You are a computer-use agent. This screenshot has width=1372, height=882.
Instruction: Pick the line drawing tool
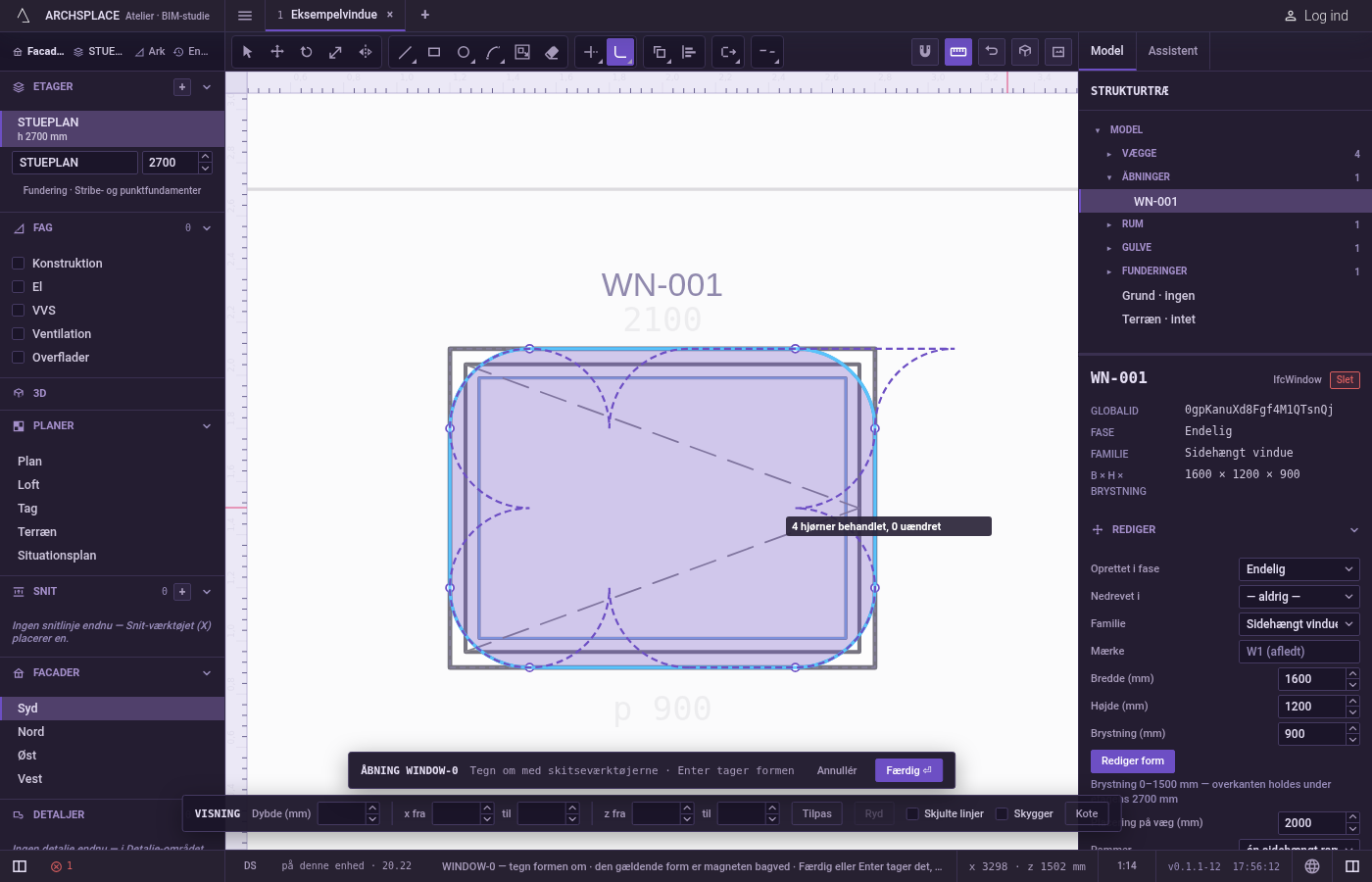click(405, 52)
